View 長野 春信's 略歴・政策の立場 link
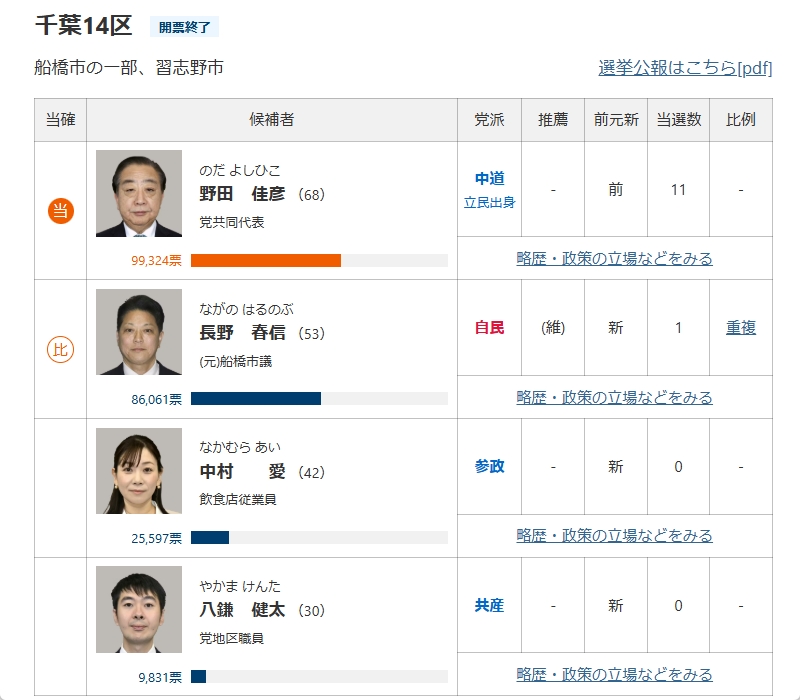 click(614, 397)
